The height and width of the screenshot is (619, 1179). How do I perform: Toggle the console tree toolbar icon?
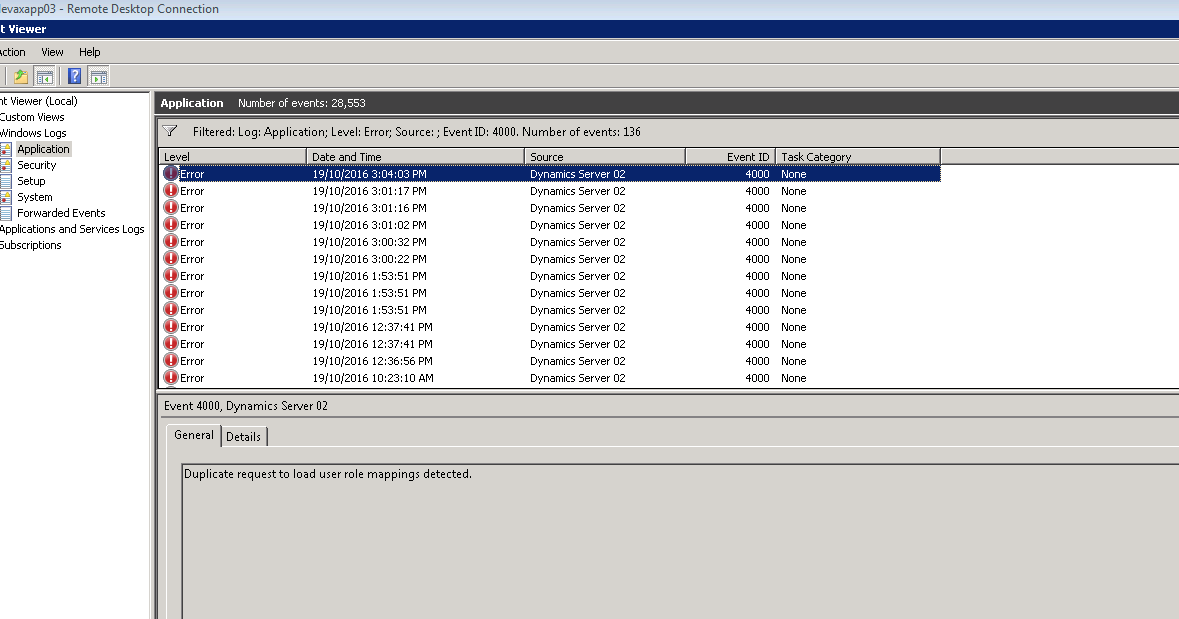point(45,75)
